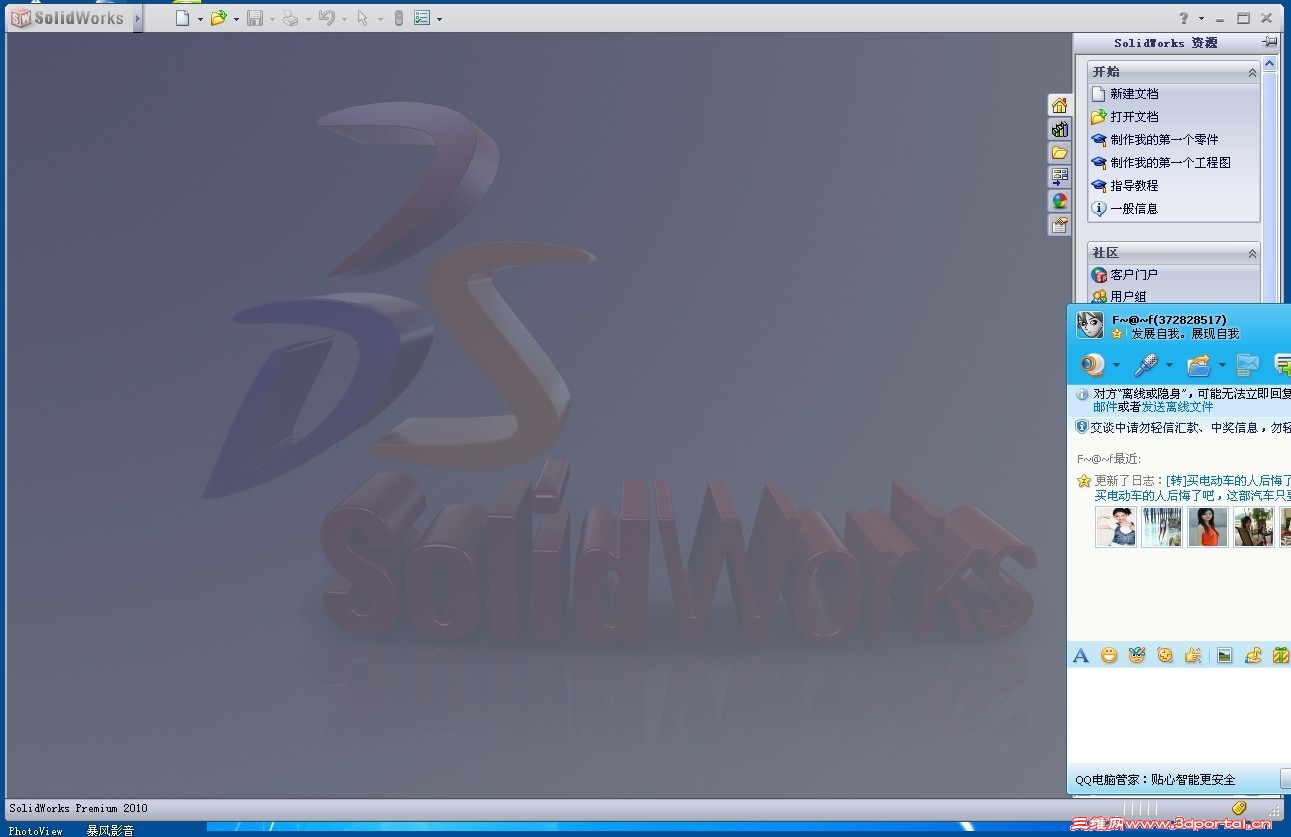Viewport: 1291px width, 837px height.
Task: Switch to the Appearances color ball tab
Action: pyautogui.click(x=1059, y=201)
